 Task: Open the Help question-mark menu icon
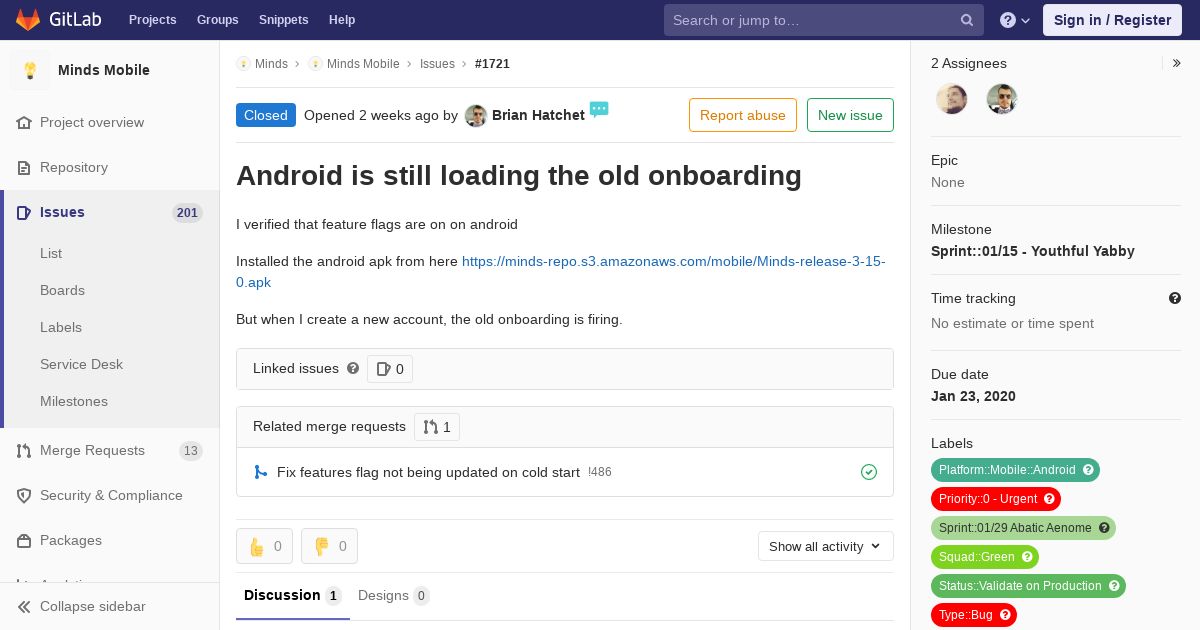1008,20
